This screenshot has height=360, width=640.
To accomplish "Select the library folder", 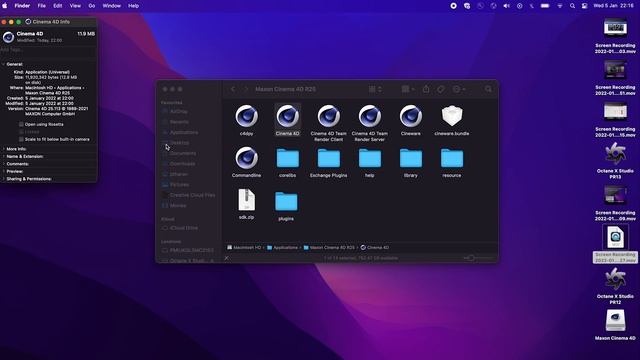I will 411,158.
